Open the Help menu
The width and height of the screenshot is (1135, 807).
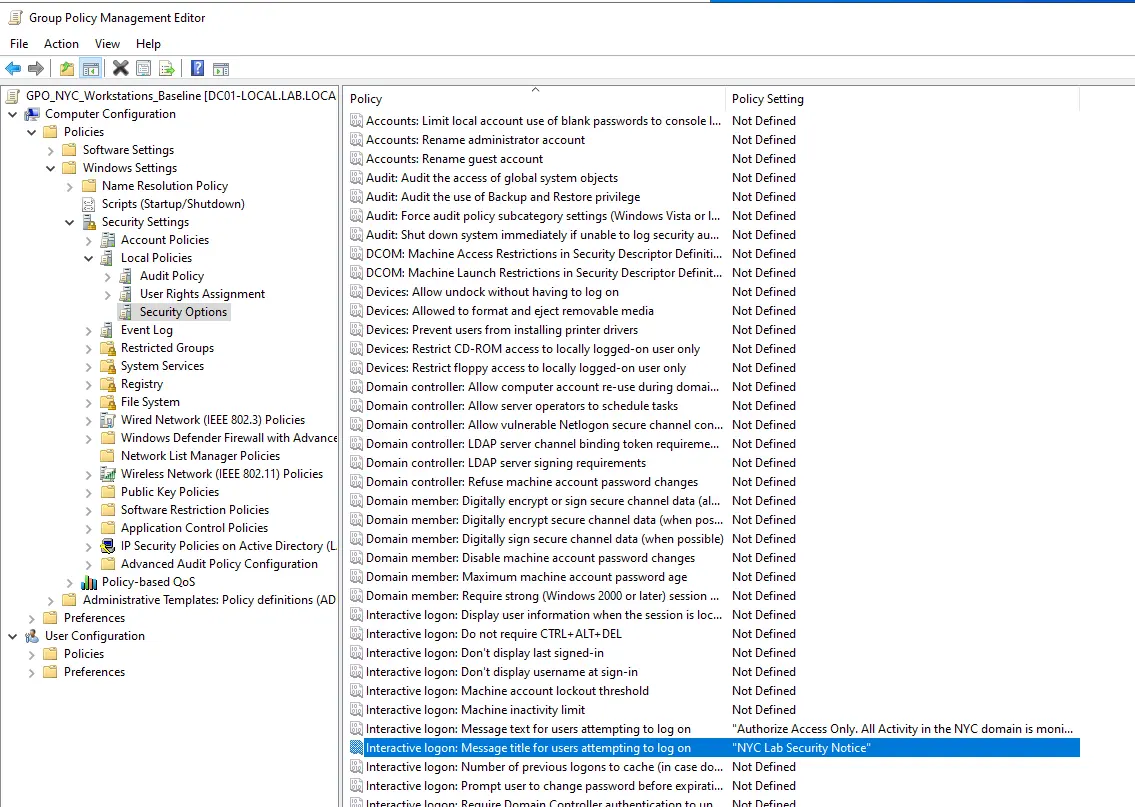click(148, 43)
